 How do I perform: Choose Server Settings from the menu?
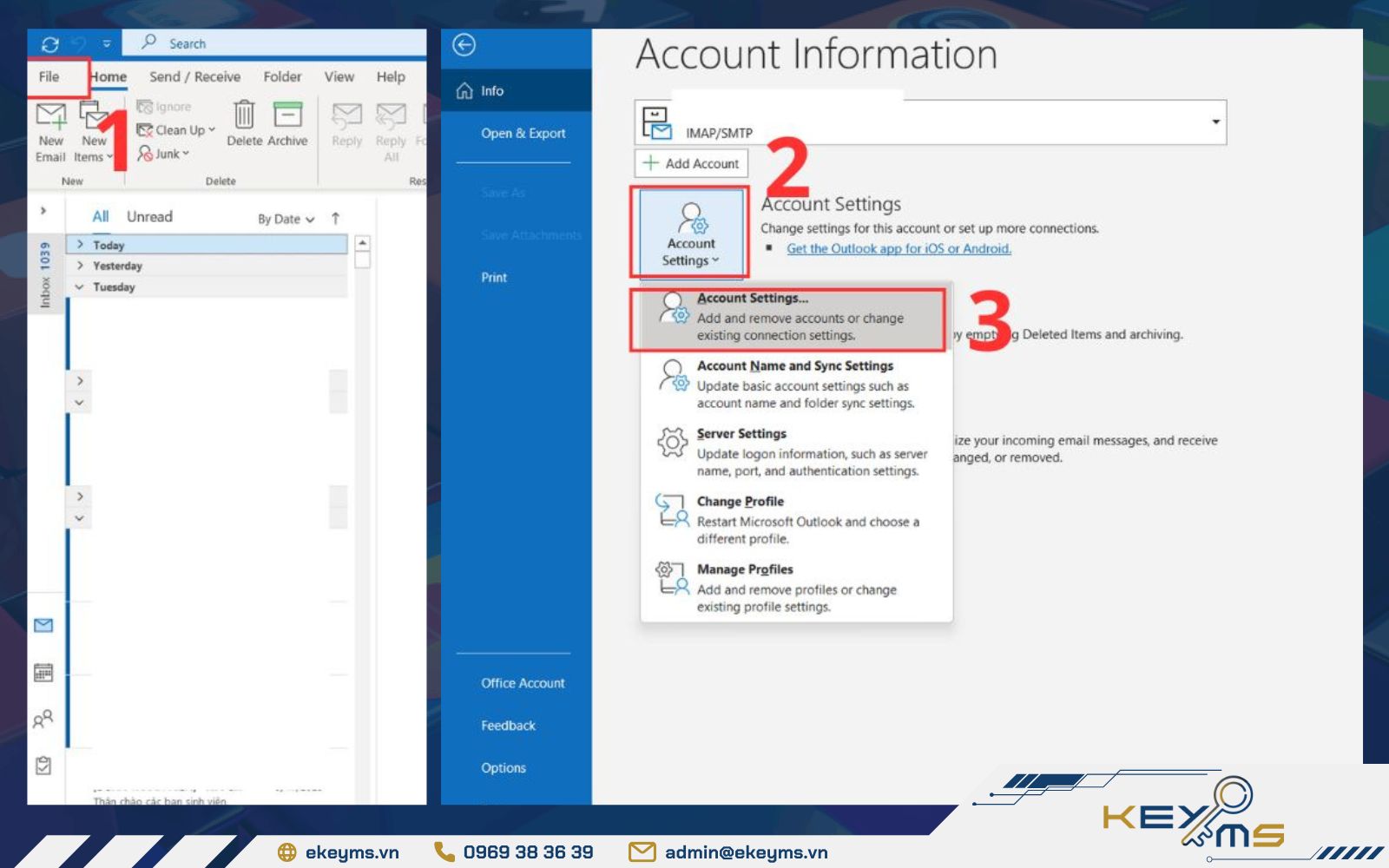[741, 433]
